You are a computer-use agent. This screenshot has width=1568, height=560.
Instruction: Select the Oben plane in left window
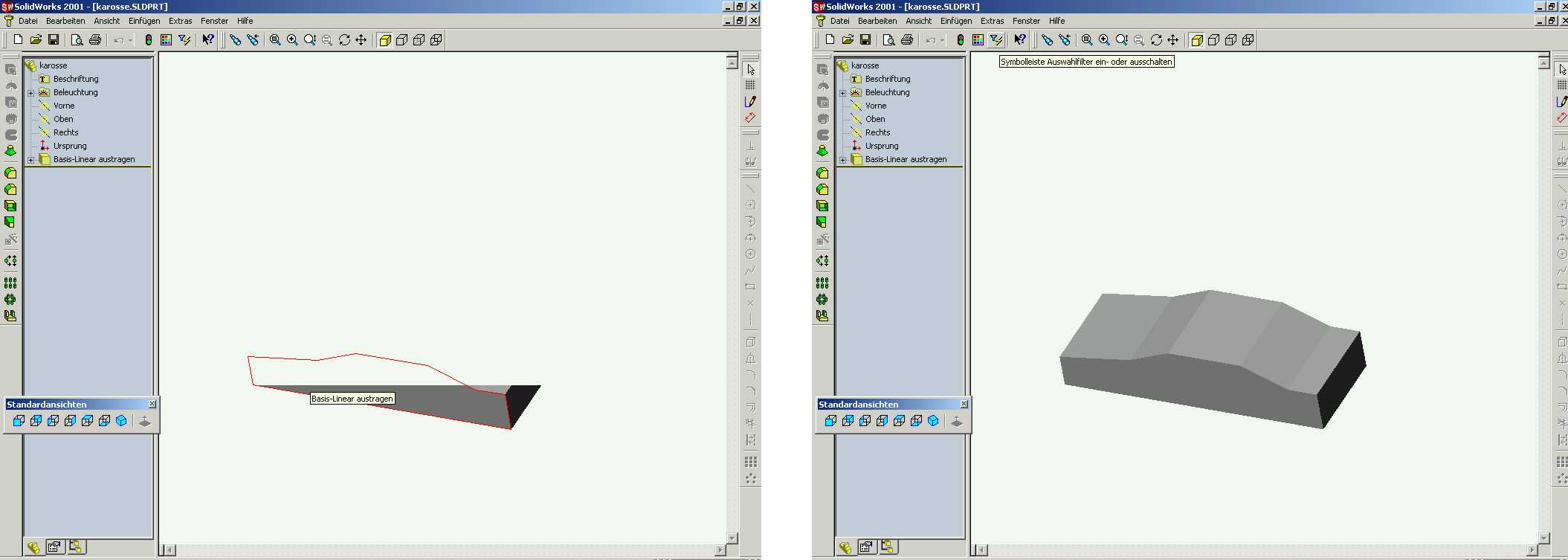click(x=63, y=119)
